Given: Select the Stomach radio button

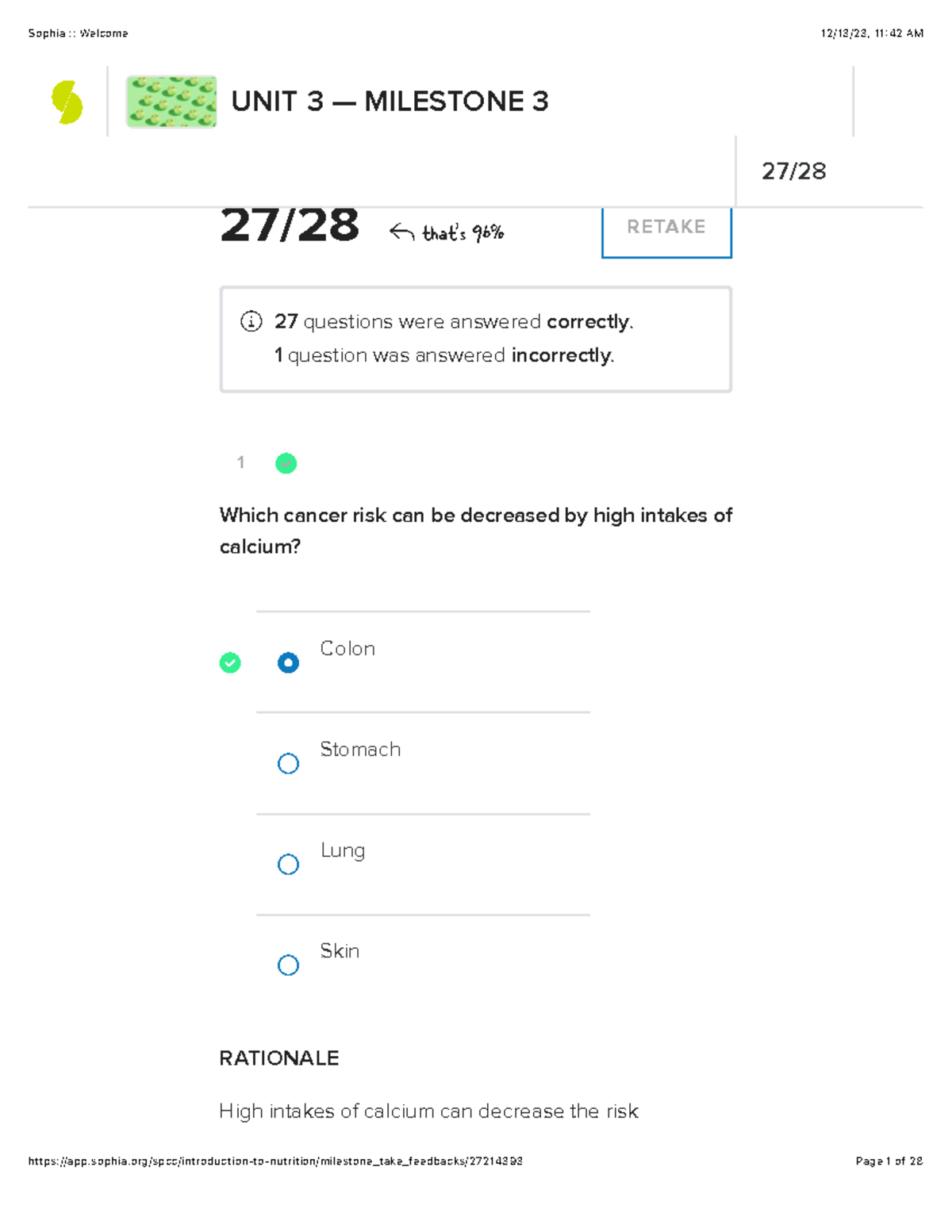Looking at the screenshot, I should [288, 763].
